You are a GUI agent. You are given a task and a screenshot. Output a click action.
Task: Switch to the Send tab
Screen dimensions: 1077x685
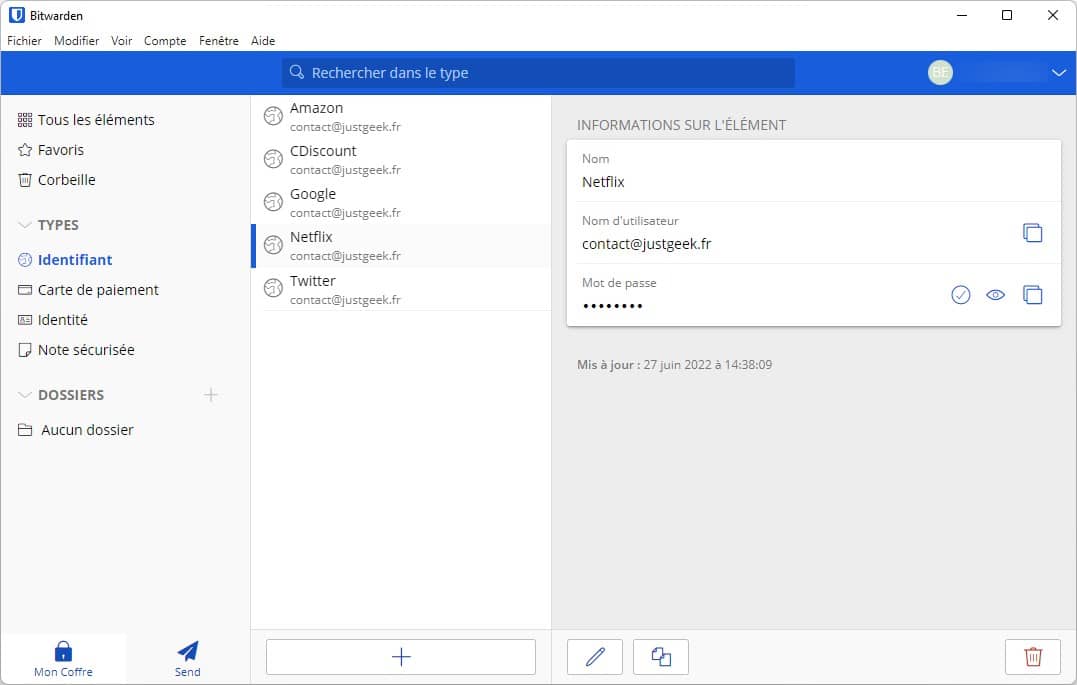point(188,659)
